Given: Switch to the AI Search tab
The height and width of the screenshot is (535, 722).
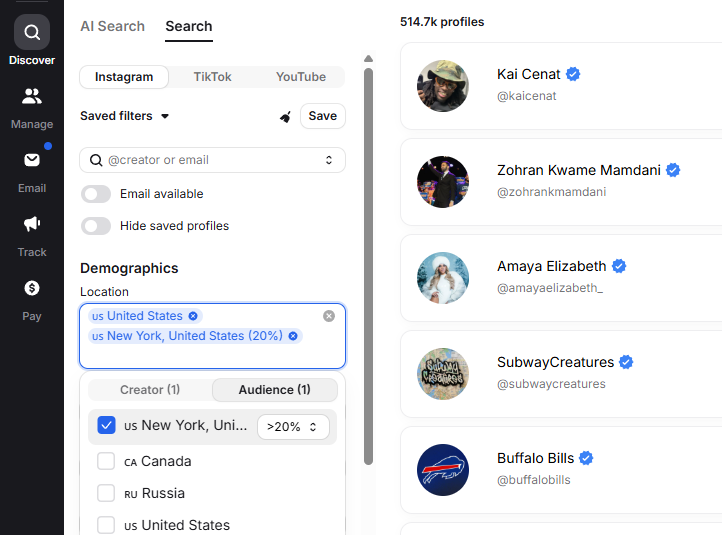Looking at the screenshot, I should [x=112, y=26].
